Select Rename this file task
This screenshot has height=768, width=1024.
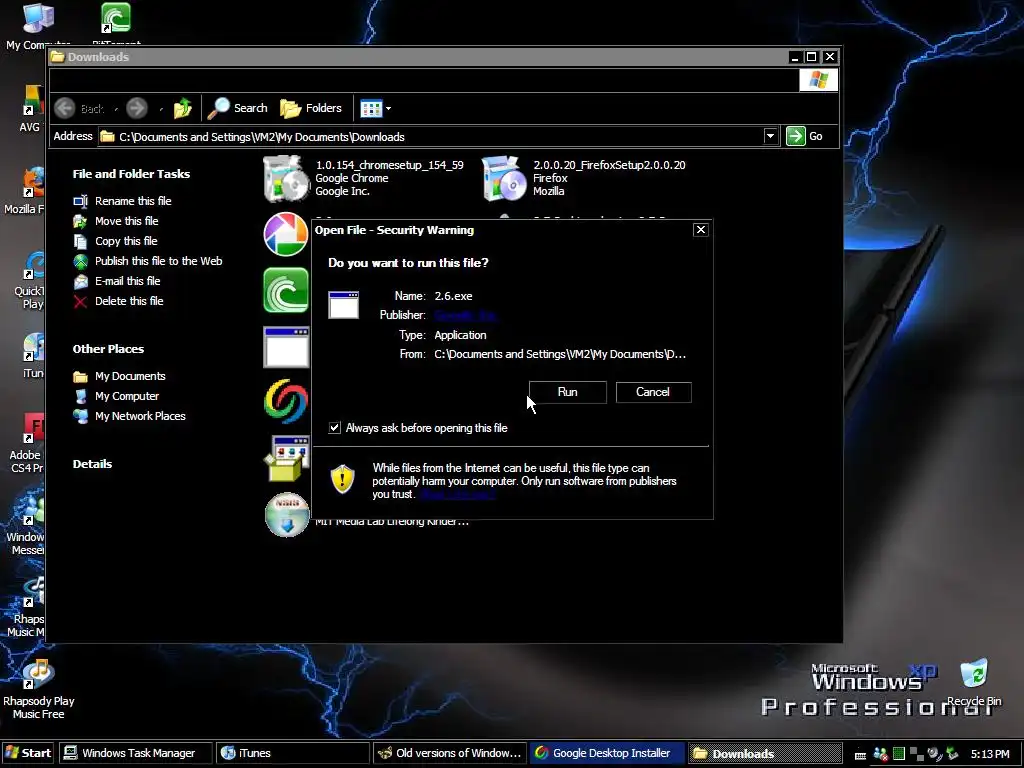[133, 201]
